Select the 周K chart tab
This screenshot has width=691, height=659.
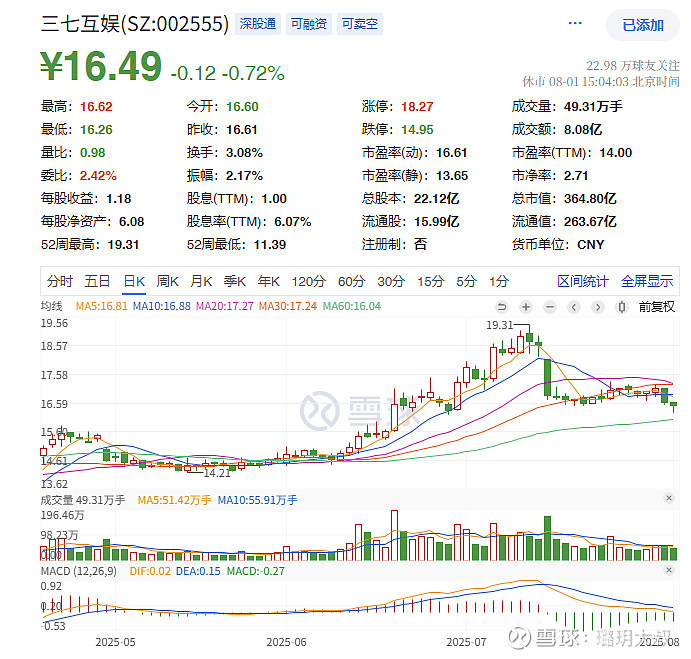click(x=167, y=281)
